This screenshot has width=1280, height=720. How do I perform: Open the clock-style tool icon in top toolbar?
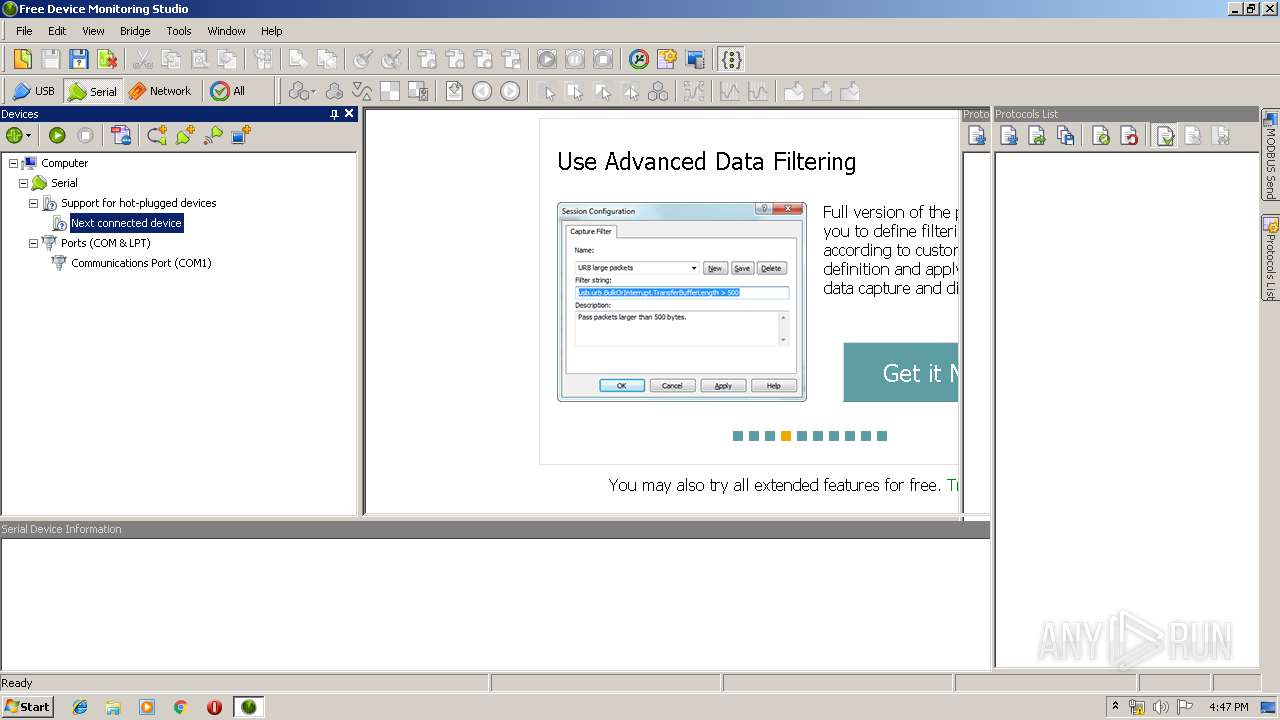point(639,59)
